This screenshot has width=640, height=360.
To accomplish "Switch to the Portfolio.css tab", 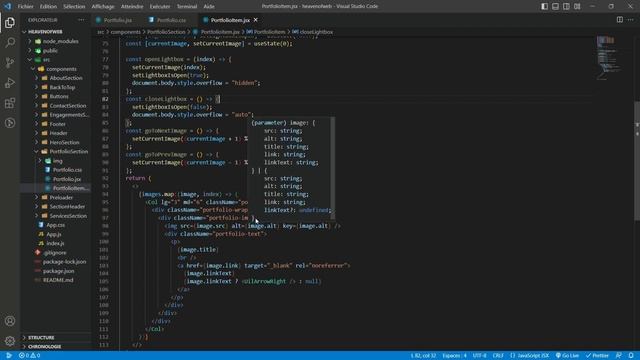I will click(x=171, y=20).
